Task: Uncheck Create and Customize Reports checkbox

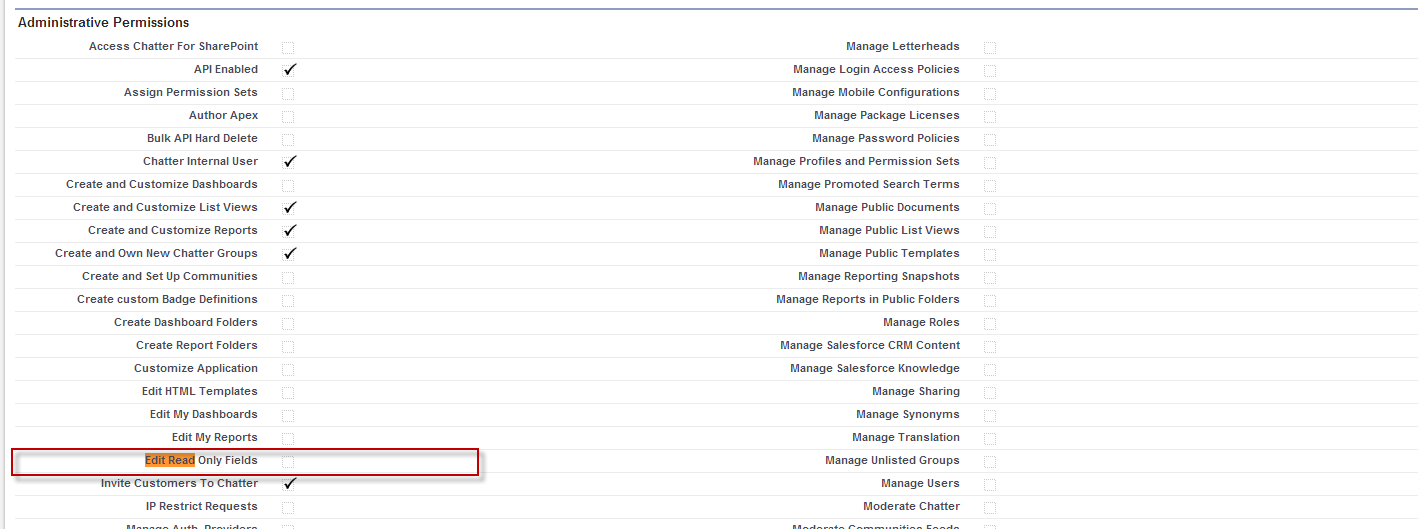Action: [x=290, y=231]
